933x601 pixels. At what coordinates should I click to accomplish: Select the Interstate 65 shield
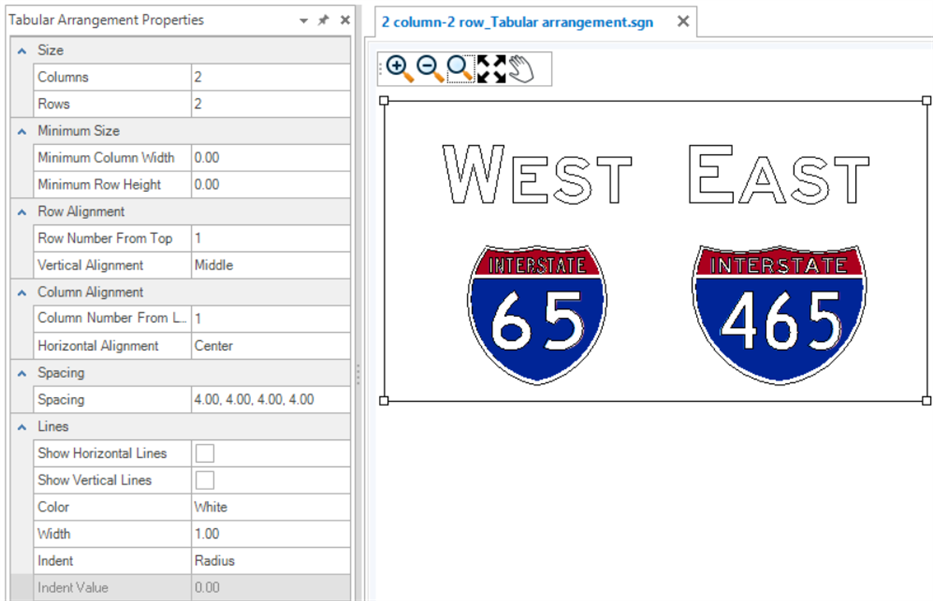pyautogui.click(x=537, y=315)
